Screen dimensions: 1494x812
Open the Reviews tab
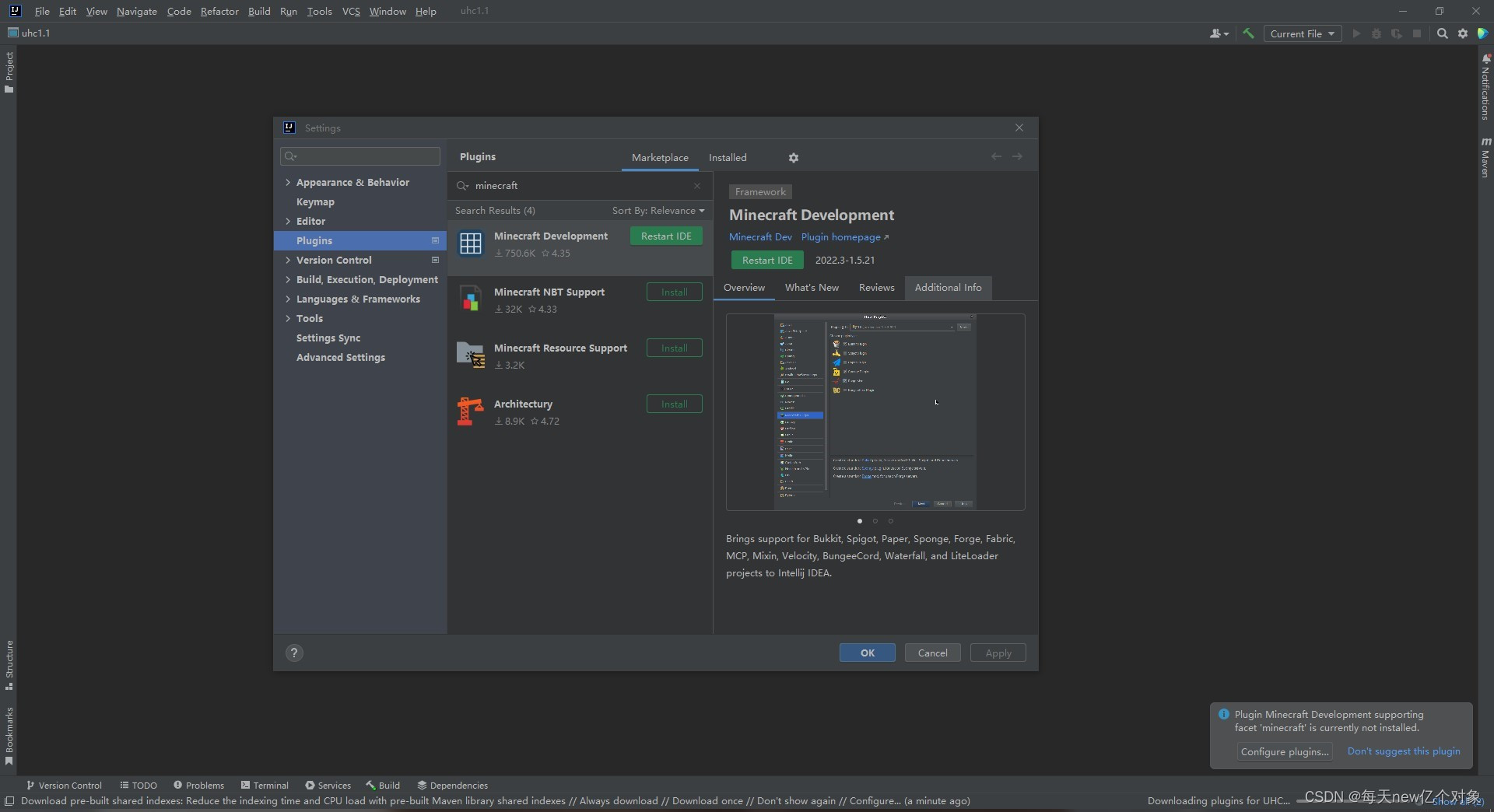pos(876,288)
